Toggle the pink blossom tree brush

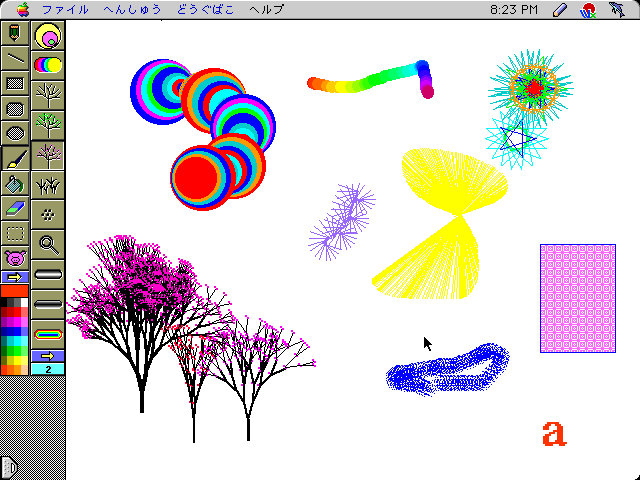(x=47, y=153)
